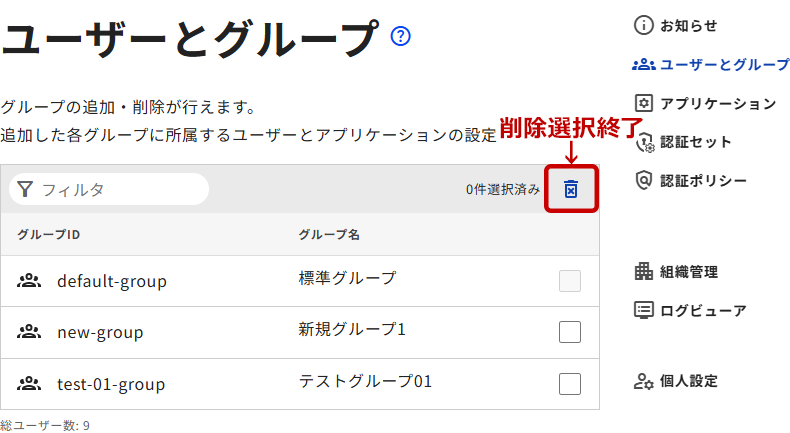790x433 pixels.
Task: Click the 組織管理 building icon
Action: [x=644, y=271]
